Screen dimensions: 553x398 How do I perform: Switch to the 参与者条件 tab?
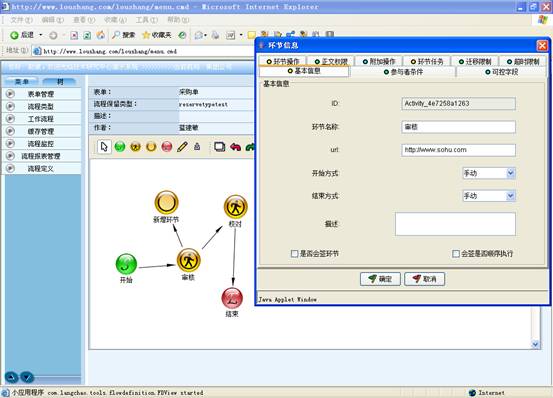pos(403,72)
